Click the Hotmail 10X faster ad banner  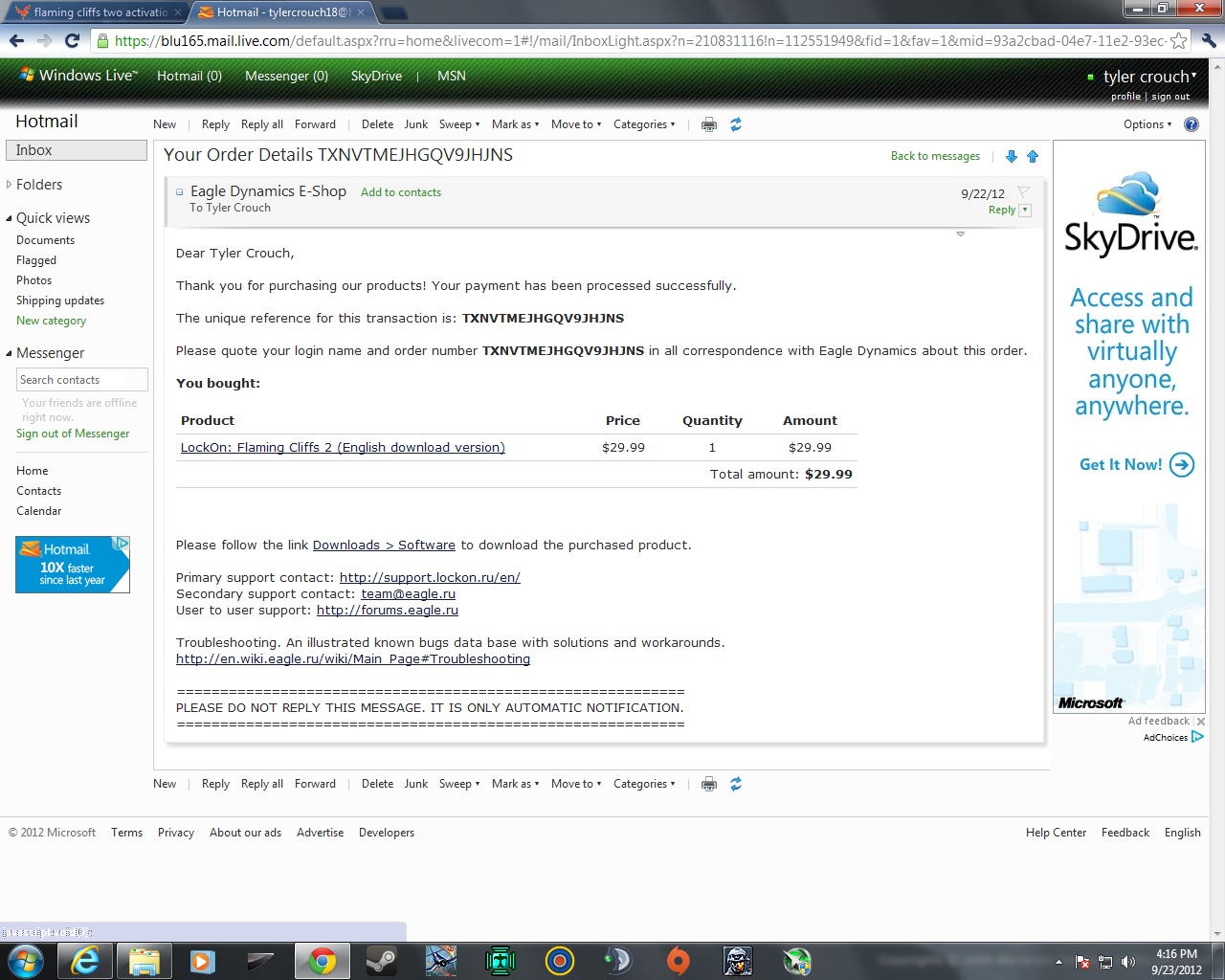pyautogui.click(x=73, y=565)
